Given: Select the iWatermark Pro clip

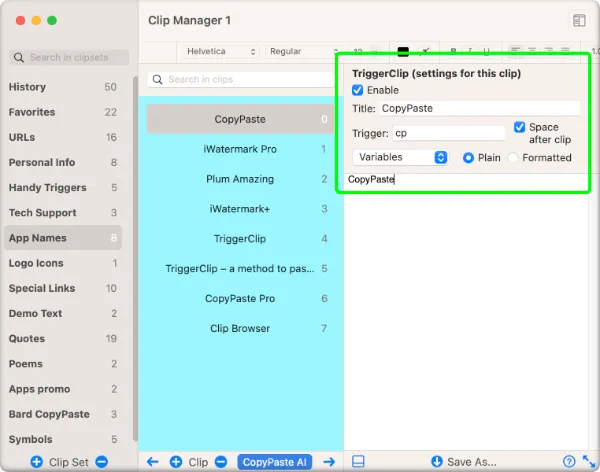Looking at the screenshot, I should click(240, 149).
